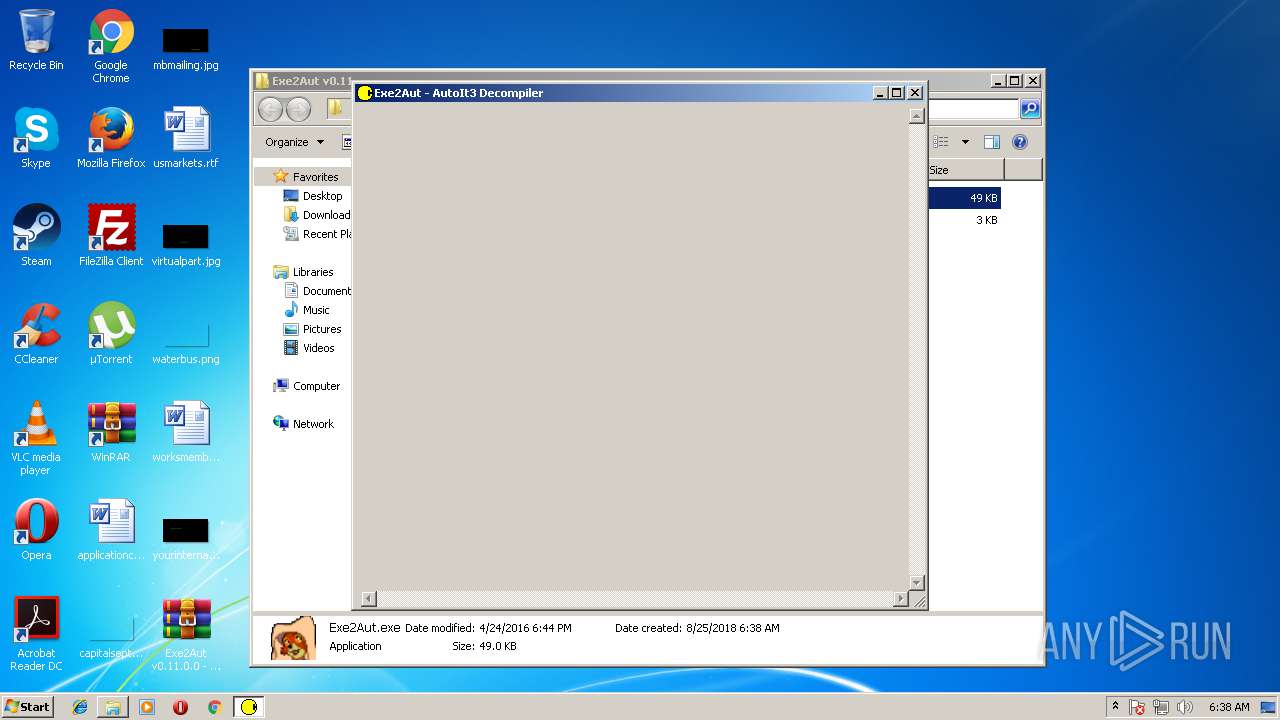Open Internet Explorer from the taskbar
The width and height of the screenshot is (1280, 720).
pos(80,707)
